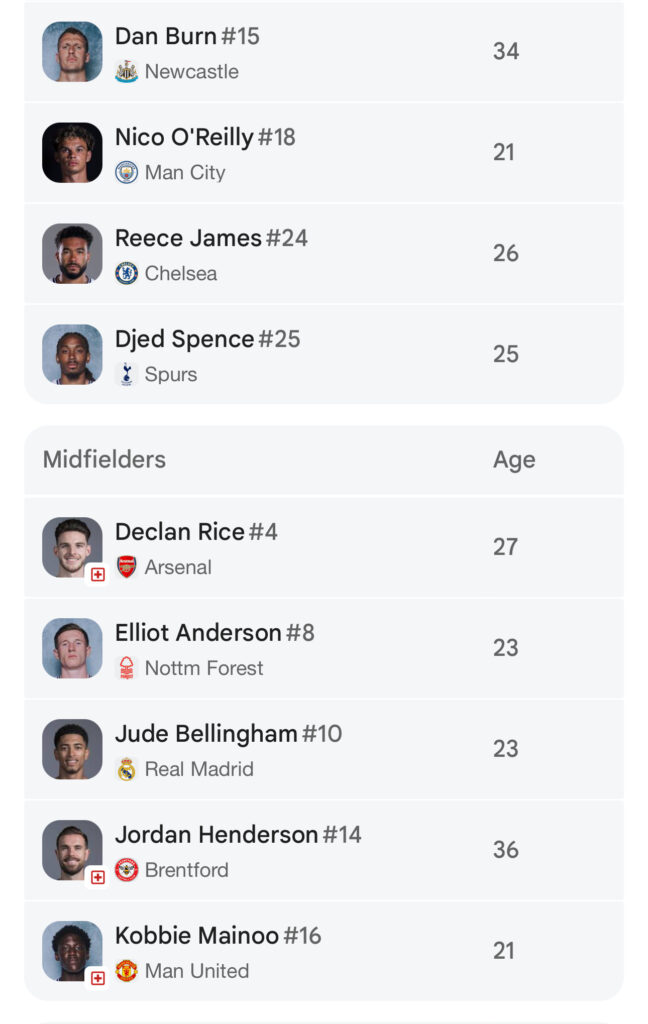Image resolution: width=648 pixels, height=1024 pixels.
Task: Click Kobbie Mainoo's injury indicator icon
Action: coord(98,978)
